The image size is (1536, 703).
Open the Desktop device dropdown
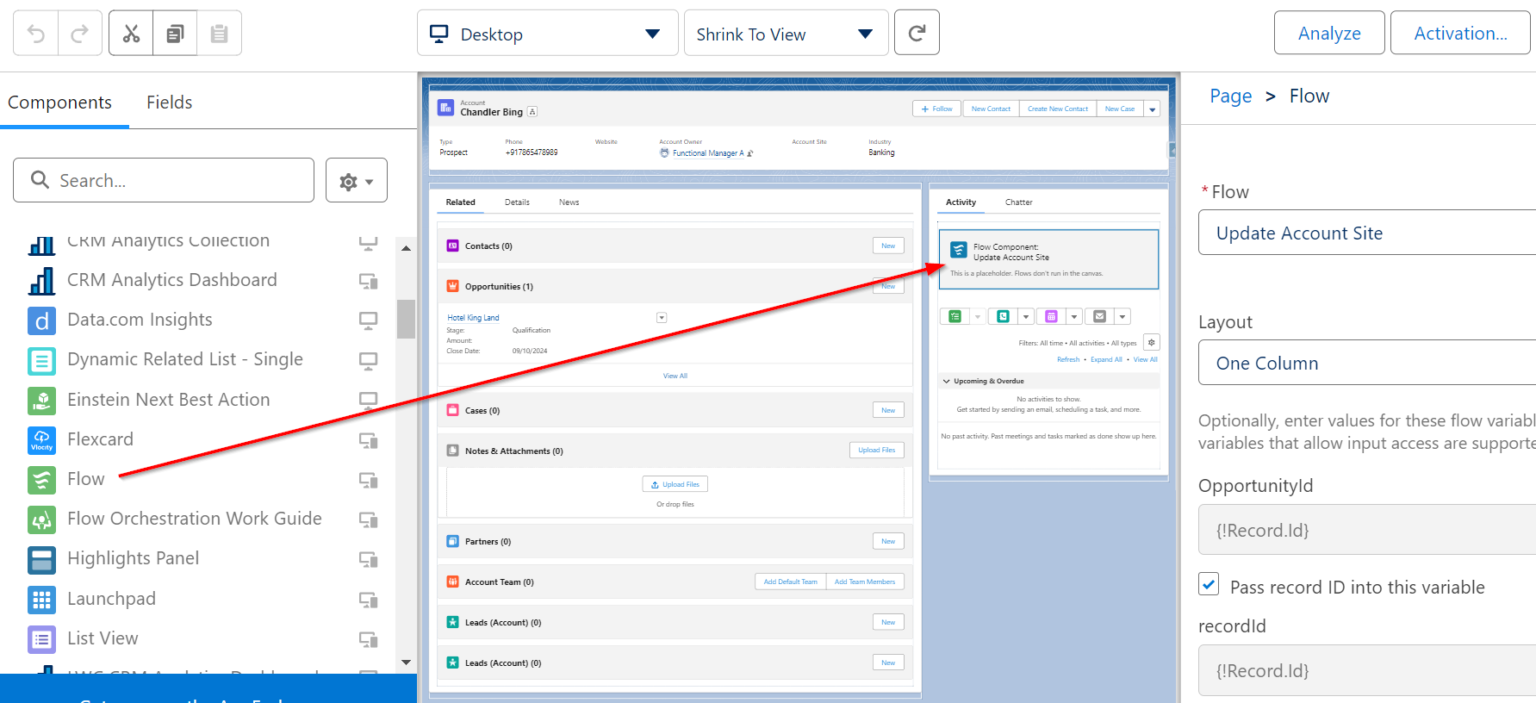(546, 34)
